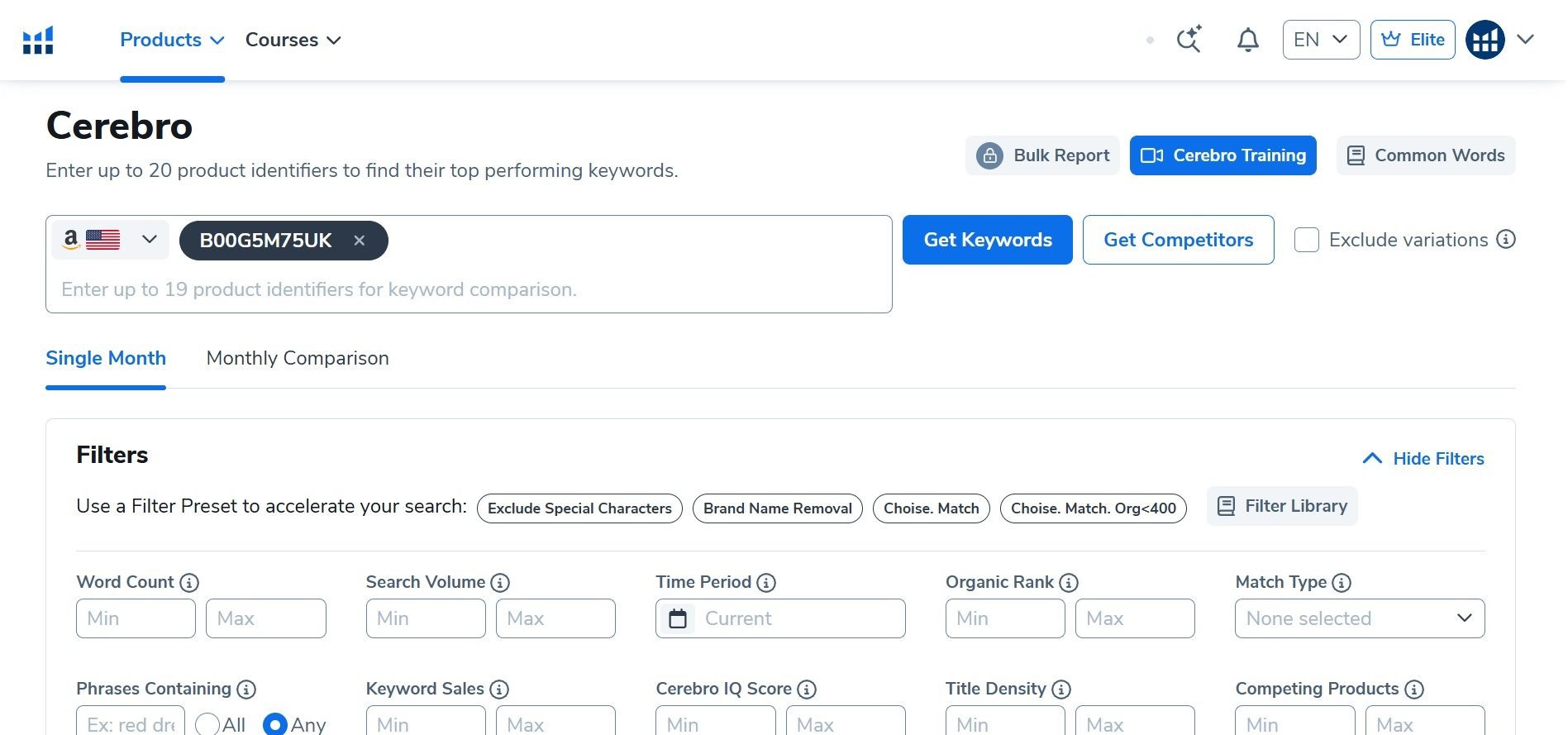Click the Organic Rank Max field
This screenshot has width=1568, height=735.
tap(1135, 618)
